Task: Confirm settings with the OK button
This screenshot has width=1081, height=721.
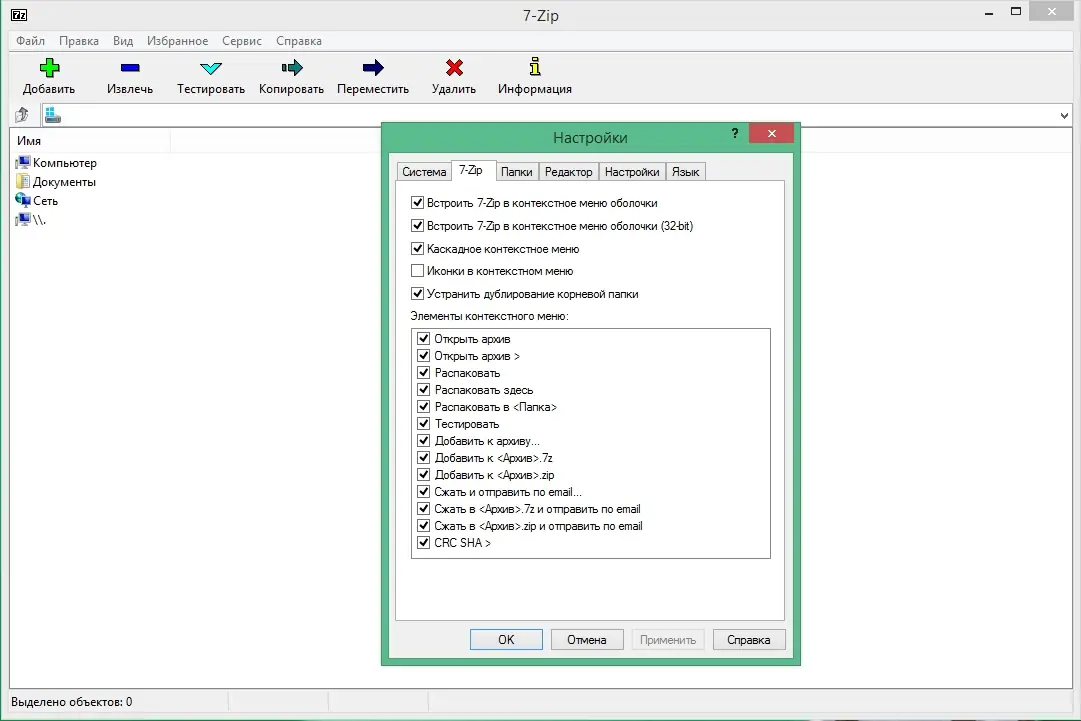Action: pyautogui.click(x=506, y=640)
